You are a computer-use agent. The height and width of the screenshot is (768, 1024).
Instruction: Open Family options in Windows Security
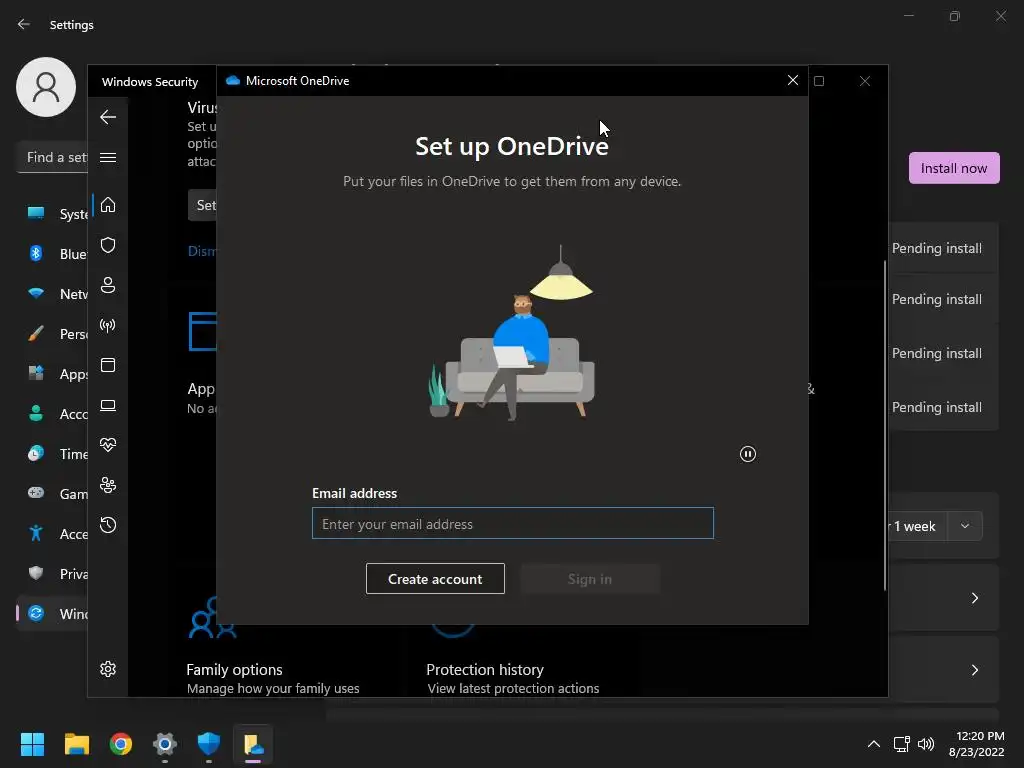[x=234, y=670]
